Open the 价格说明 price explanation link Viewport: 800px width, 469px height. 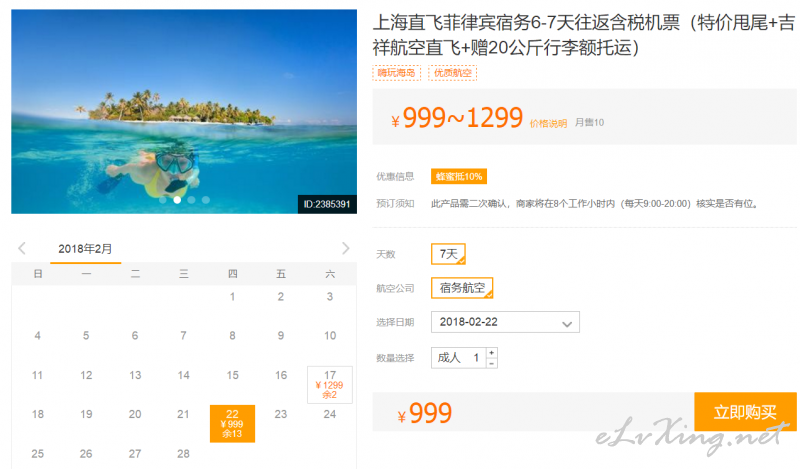click(548, 124)
